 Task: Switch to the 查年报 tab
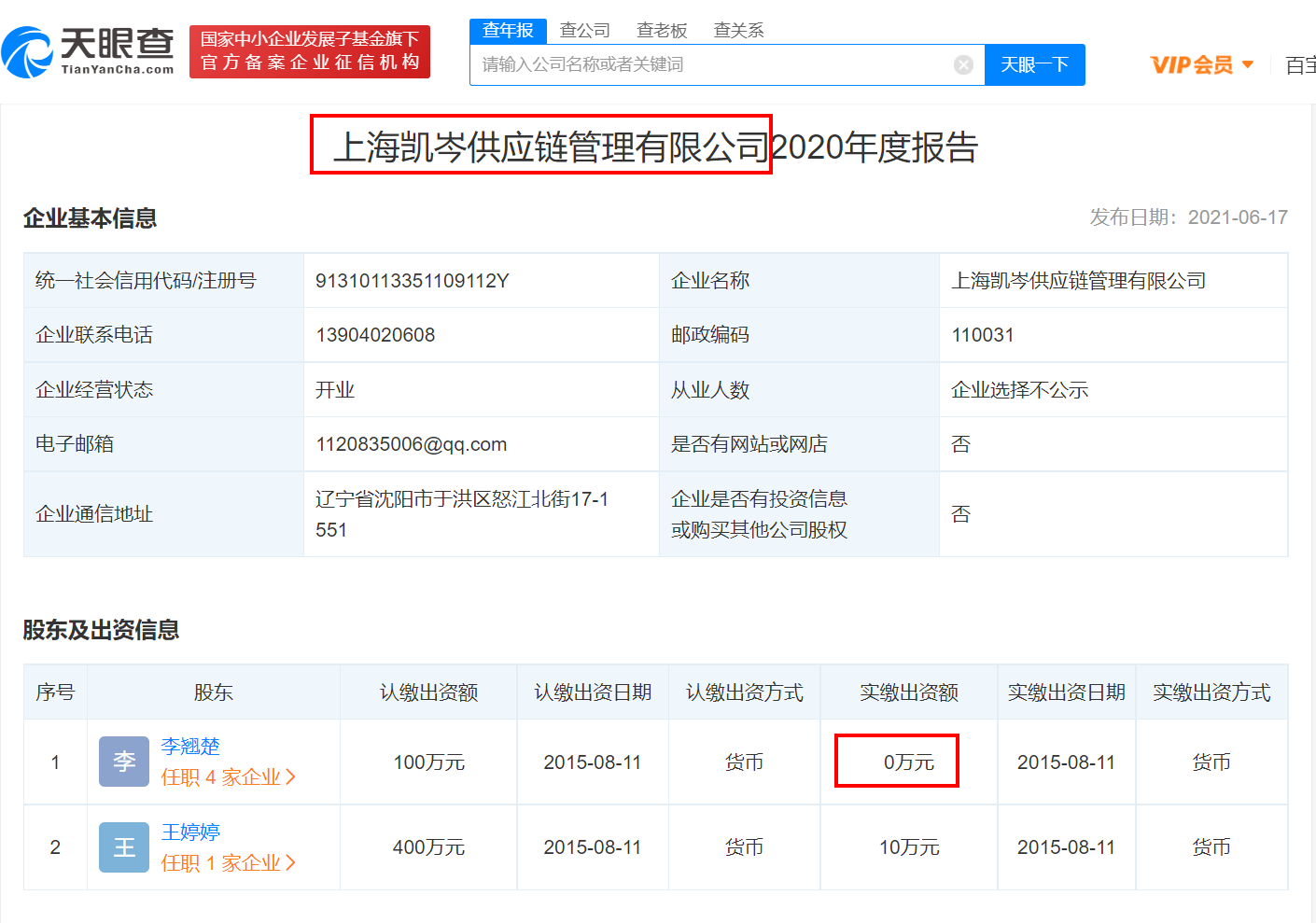point(508,31)
